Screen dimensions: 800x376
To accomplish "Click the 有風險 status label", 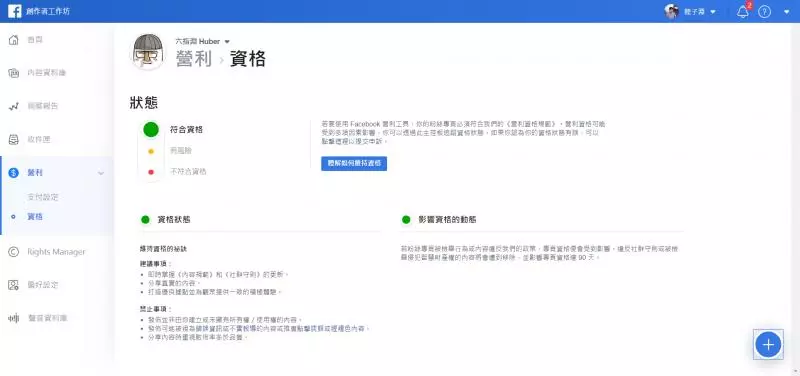I will click(x=181, y=151).
